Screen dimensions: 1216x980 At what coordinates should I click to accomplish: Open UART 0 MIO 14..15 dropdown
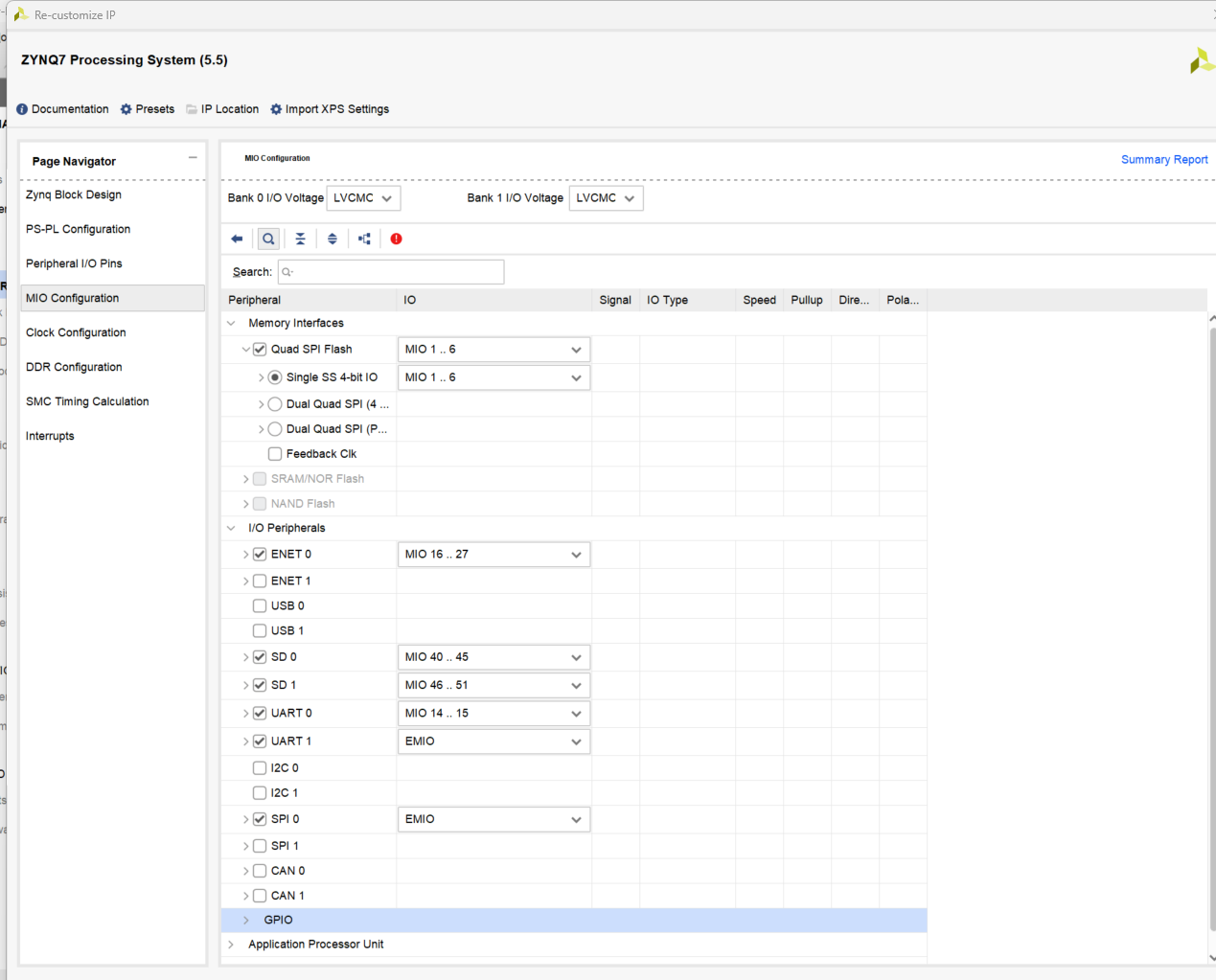pyautogui.click(x=493, y=714)
